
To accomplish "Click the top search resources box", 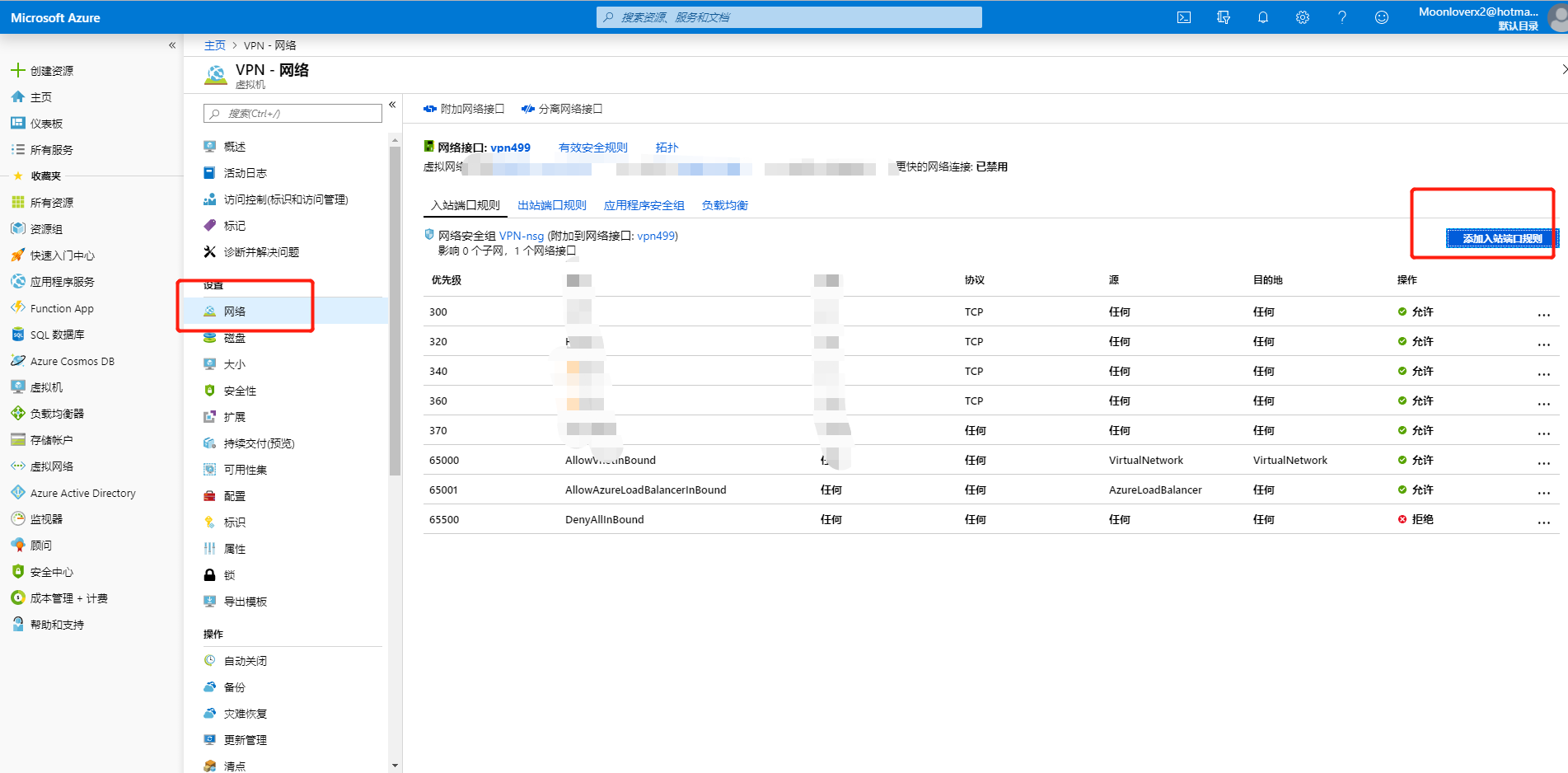I will click(789, 17).
